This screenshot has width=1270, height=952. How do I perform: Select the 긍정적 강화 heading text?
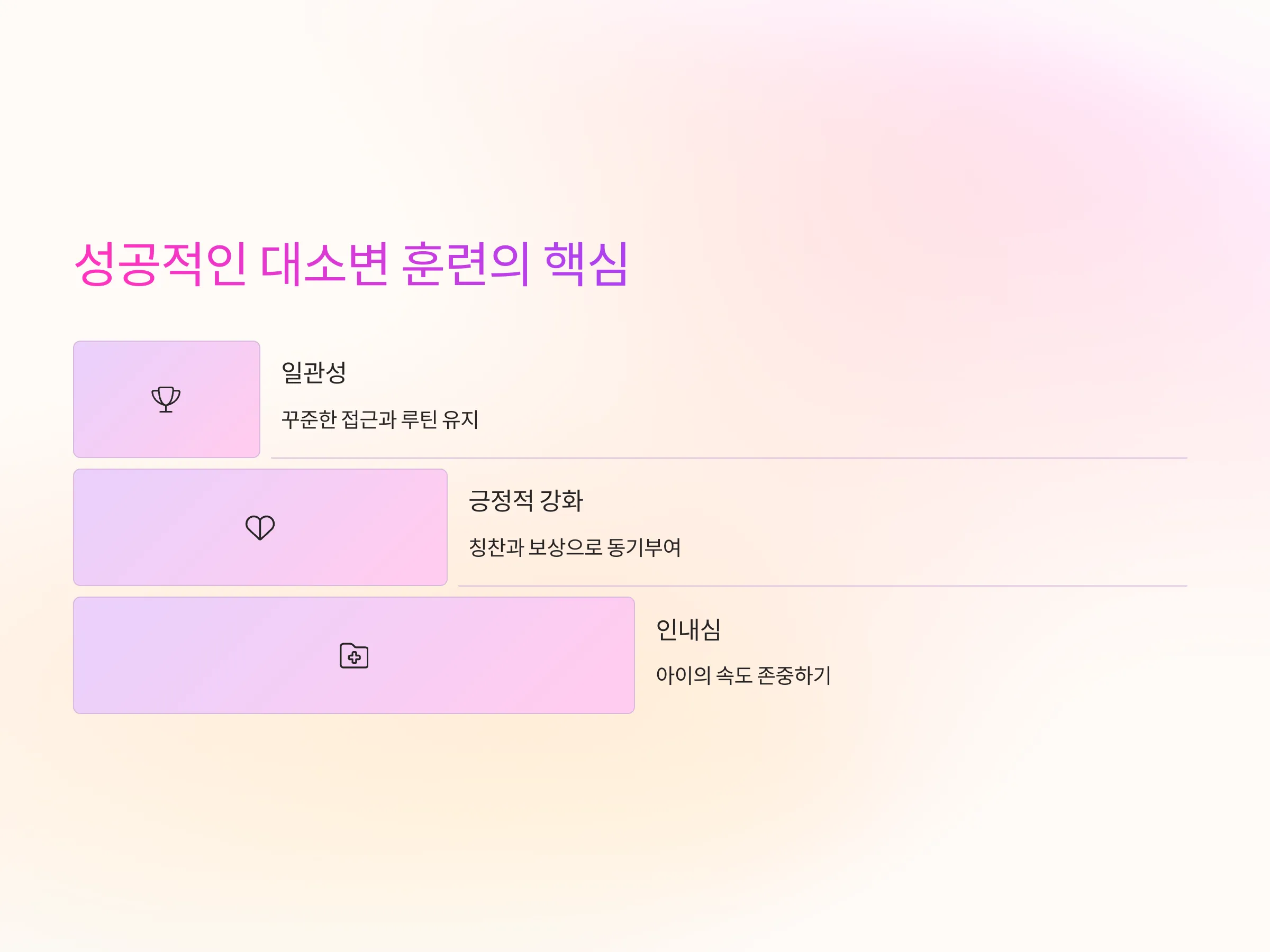(x=526, y=500)
